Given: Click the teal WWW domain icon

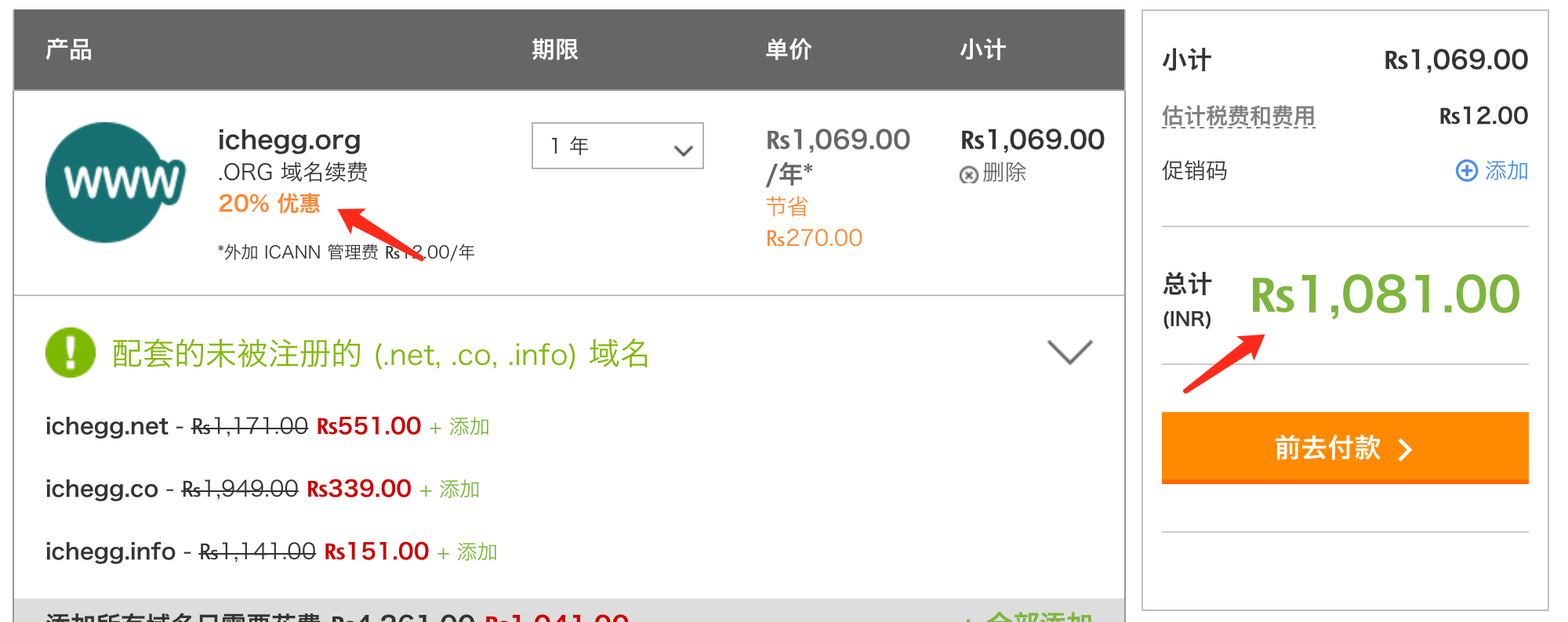Looking at the screenshot, I should (x=114, y=183).
